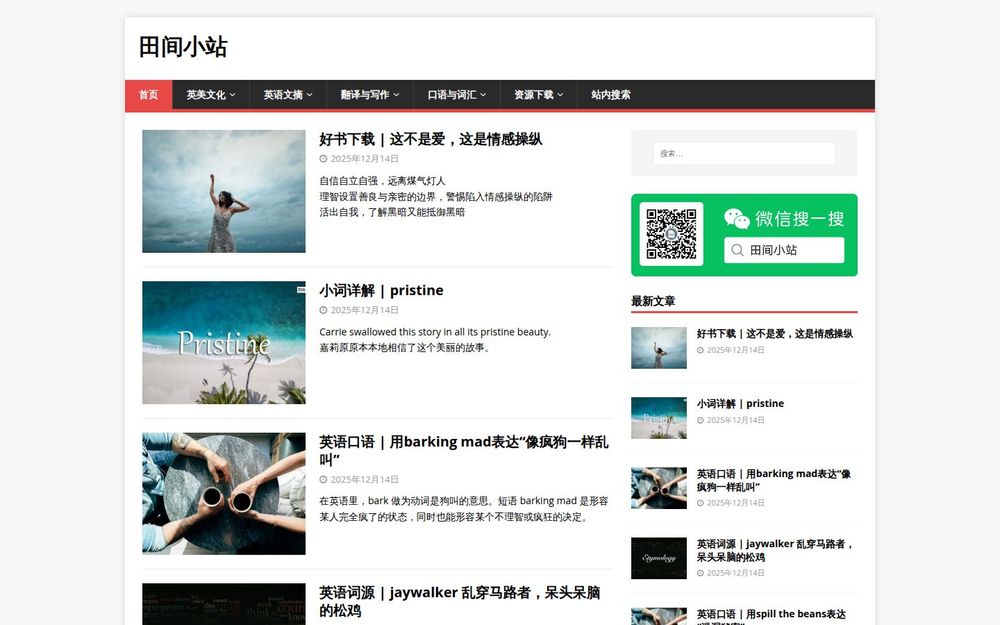The height and width of the screenshot is (625, 1000).
Task: Open sidebar link about spill the beans
Action: point(771,617)
